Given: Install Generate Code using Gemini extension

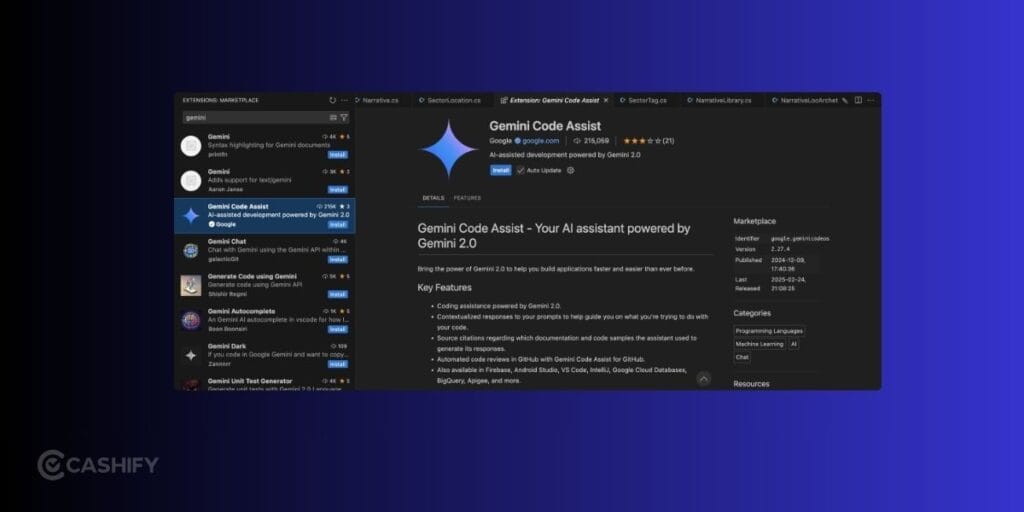Looking at the screenshot, I should click(338, 295).
